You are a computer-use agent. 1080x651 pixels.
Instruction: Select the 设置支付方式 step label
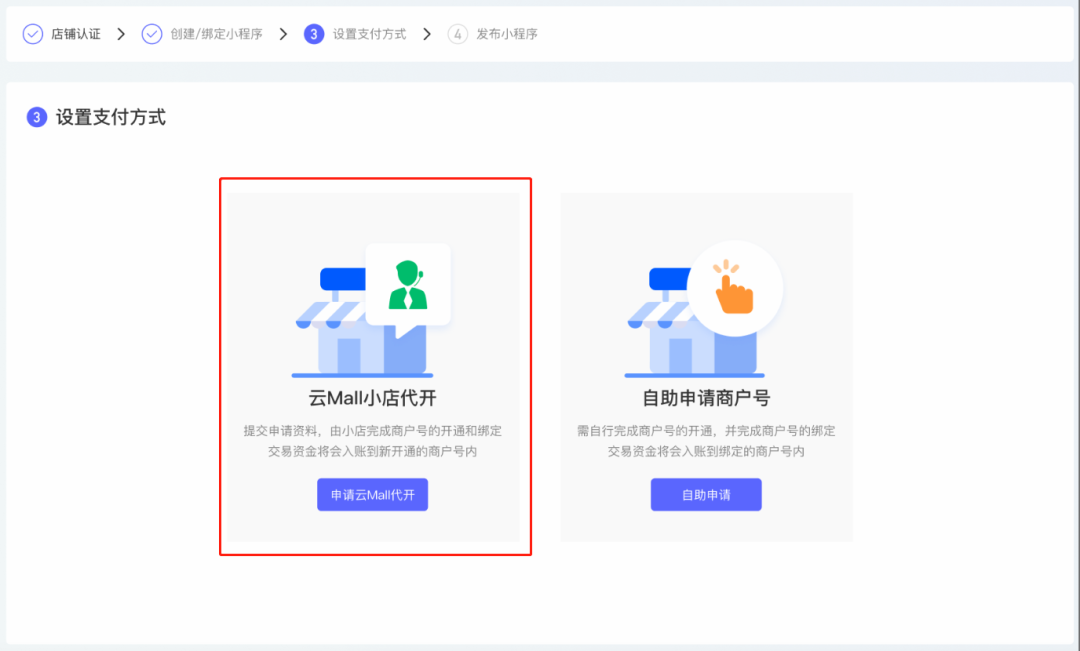click(369, 34)
